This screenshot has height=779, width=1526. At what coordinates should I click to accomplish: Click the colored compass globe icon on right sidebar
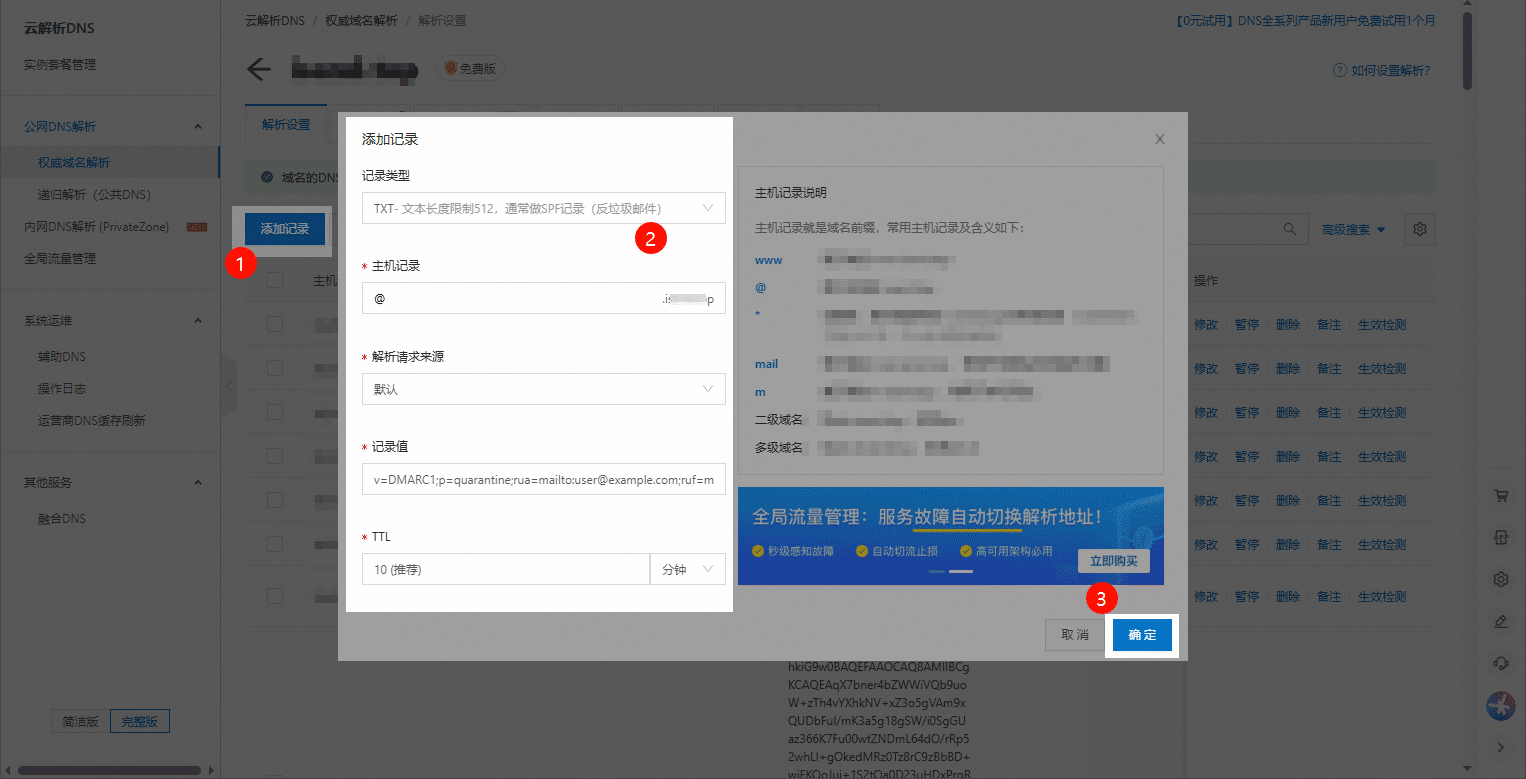[1501, 706]
